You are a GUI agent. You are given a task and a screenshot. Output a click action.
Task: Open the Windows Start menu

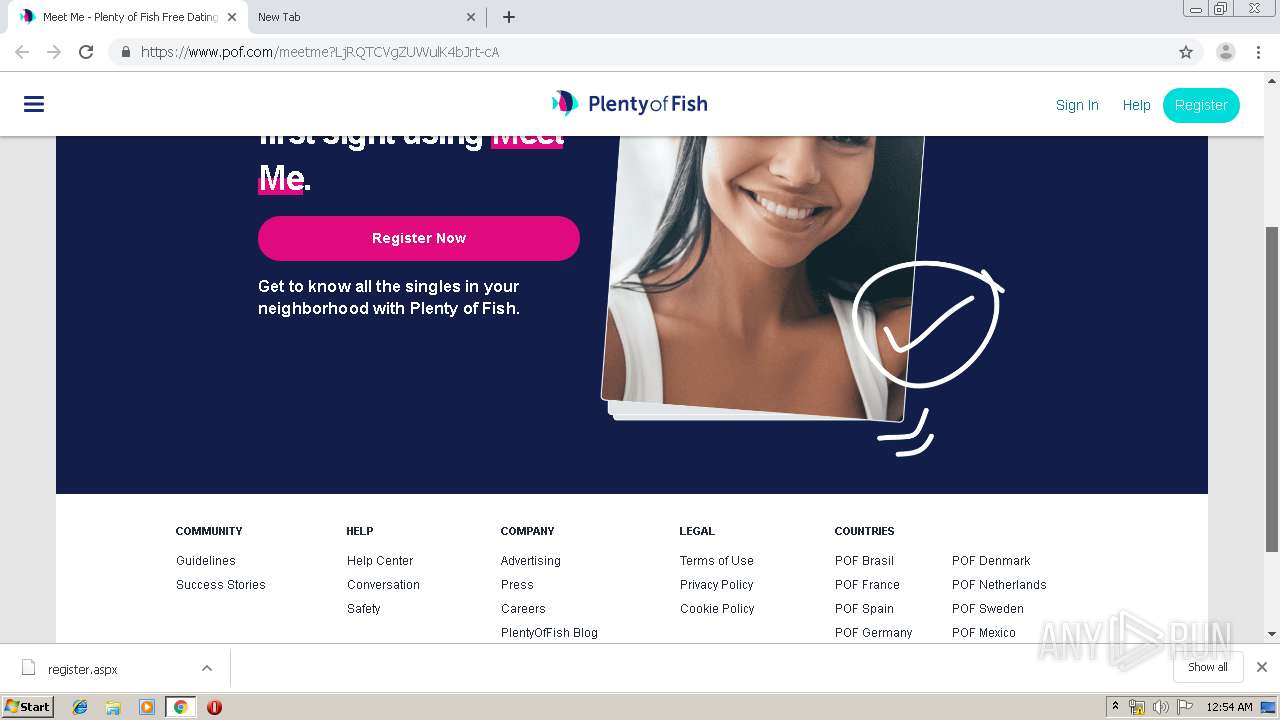pyautogui.click(x=28, y=707)
